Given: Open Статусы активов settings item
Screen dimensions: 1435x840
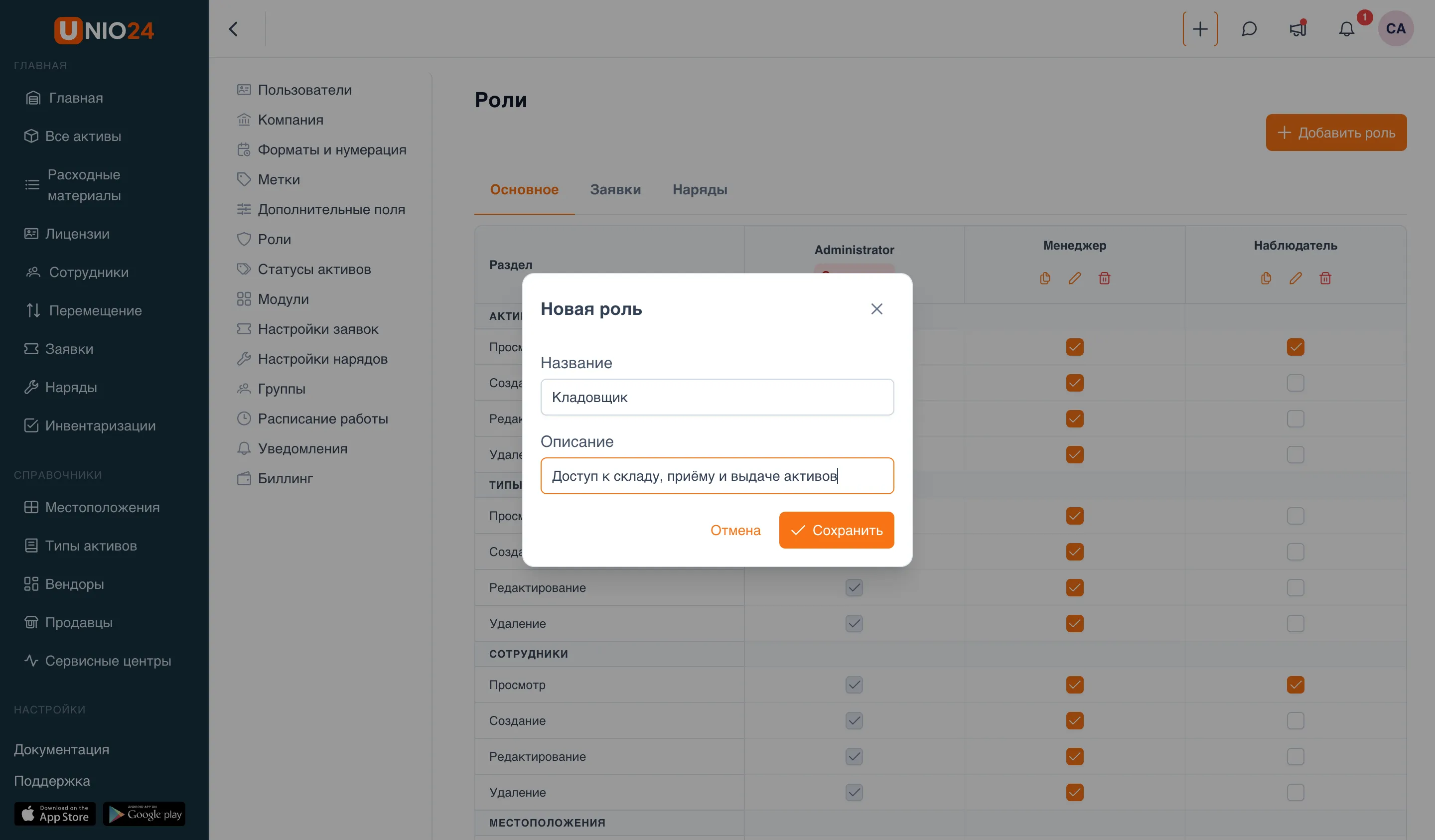Looking at the screenshot, I should pos(314,269).
